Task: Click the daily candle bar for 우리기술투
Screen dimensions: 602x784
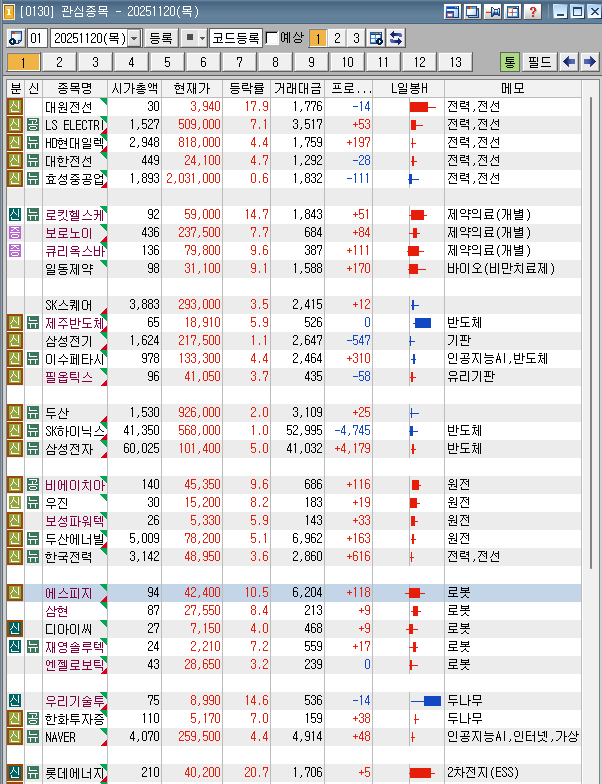Action: click(x=426, y=700)
